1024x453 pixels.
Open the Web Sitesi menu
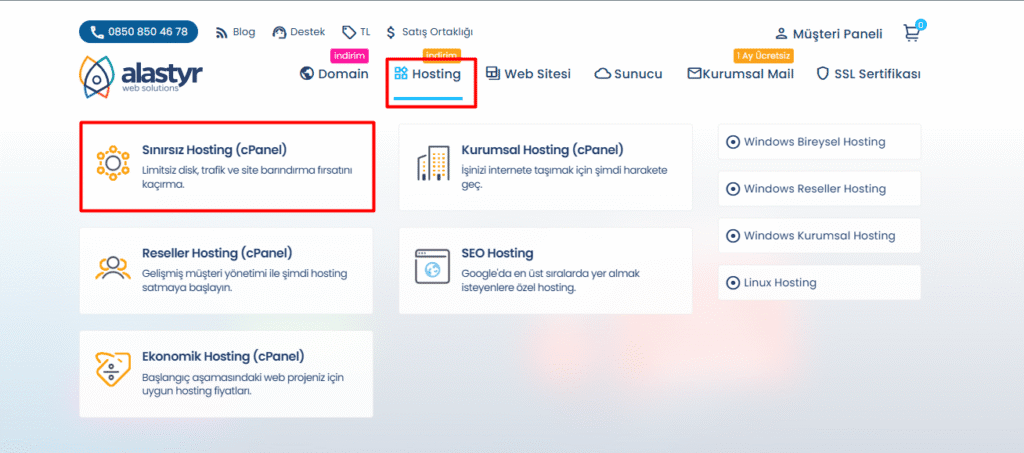[537, 74]
